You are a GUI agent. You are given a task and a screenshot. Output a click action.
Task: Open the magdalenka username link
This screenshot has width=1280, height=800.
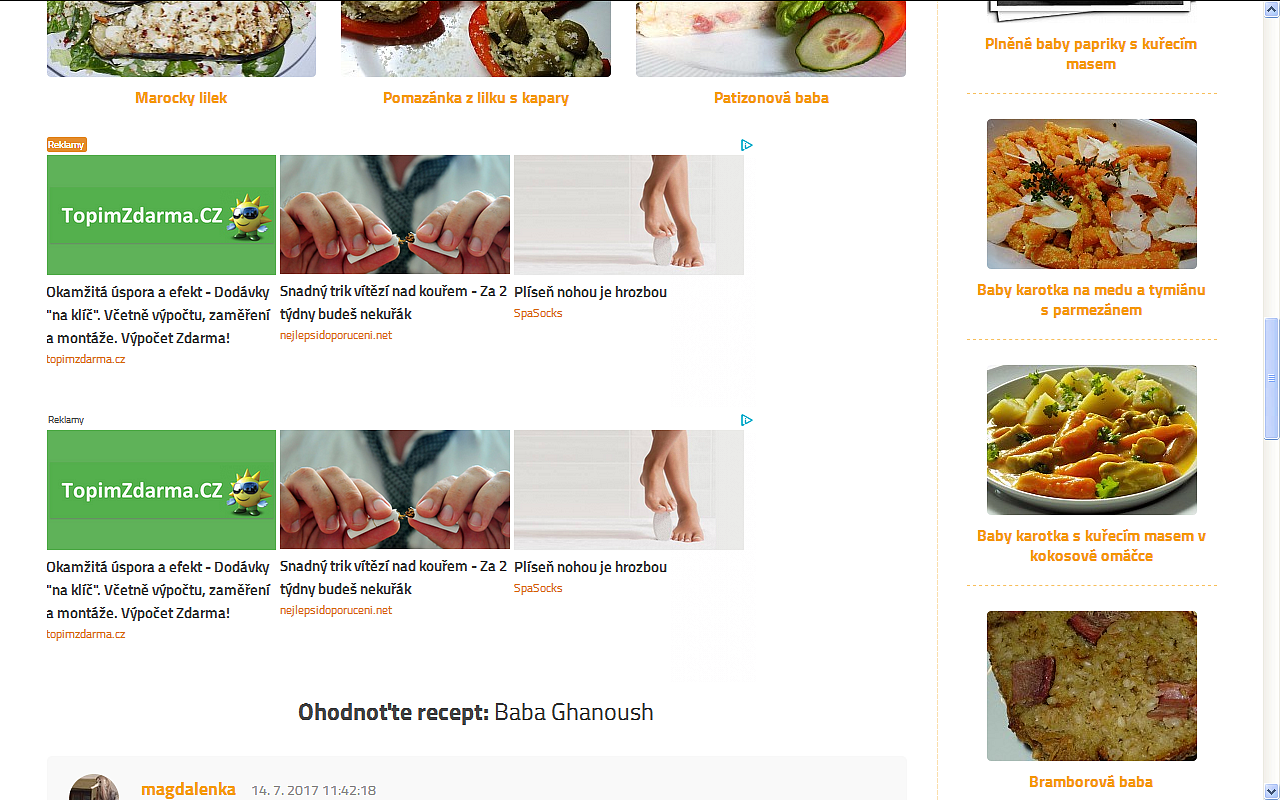tap(188, 789)
